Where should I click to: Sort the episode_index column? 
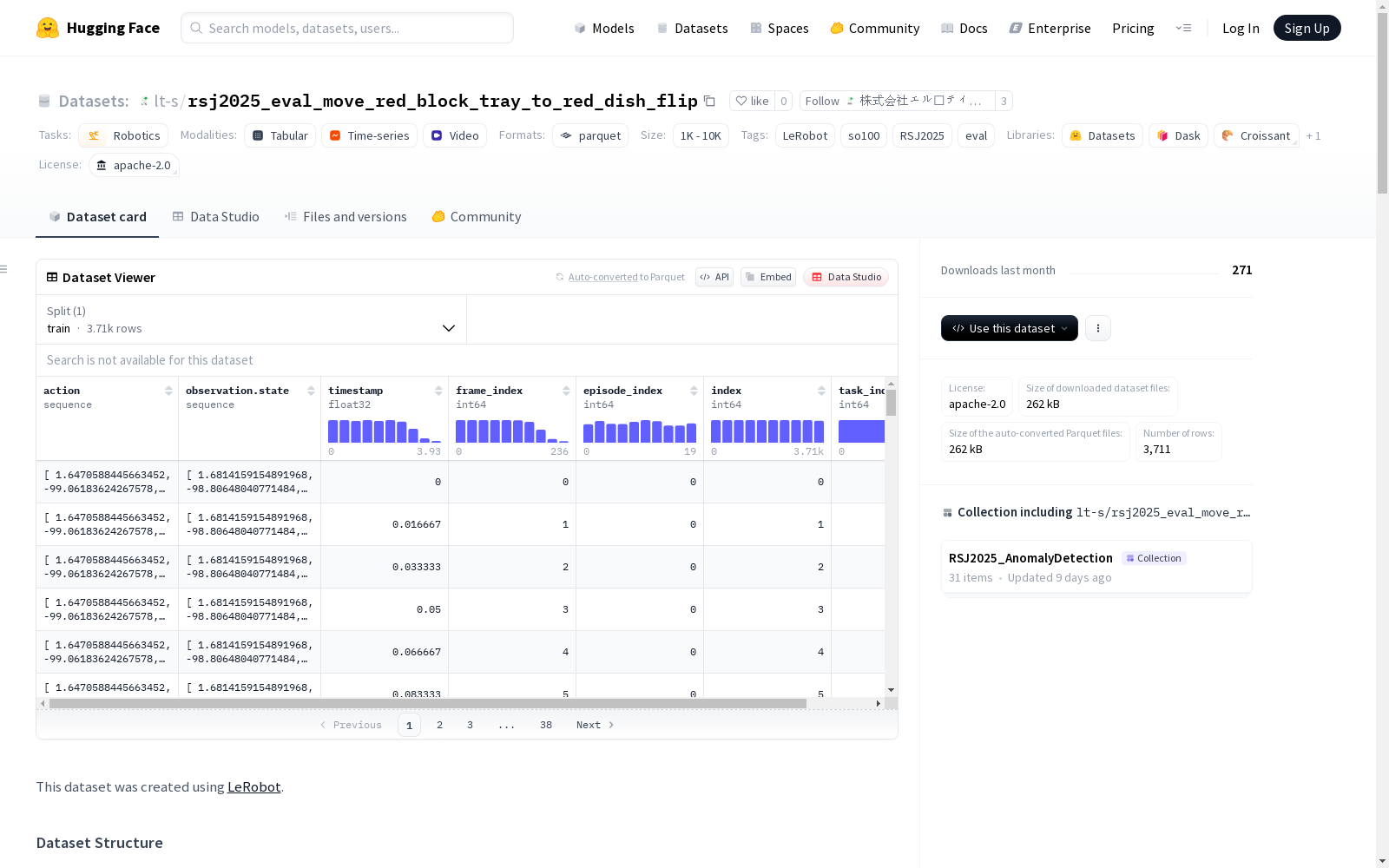pyautogui.click(x=694, y=391)
